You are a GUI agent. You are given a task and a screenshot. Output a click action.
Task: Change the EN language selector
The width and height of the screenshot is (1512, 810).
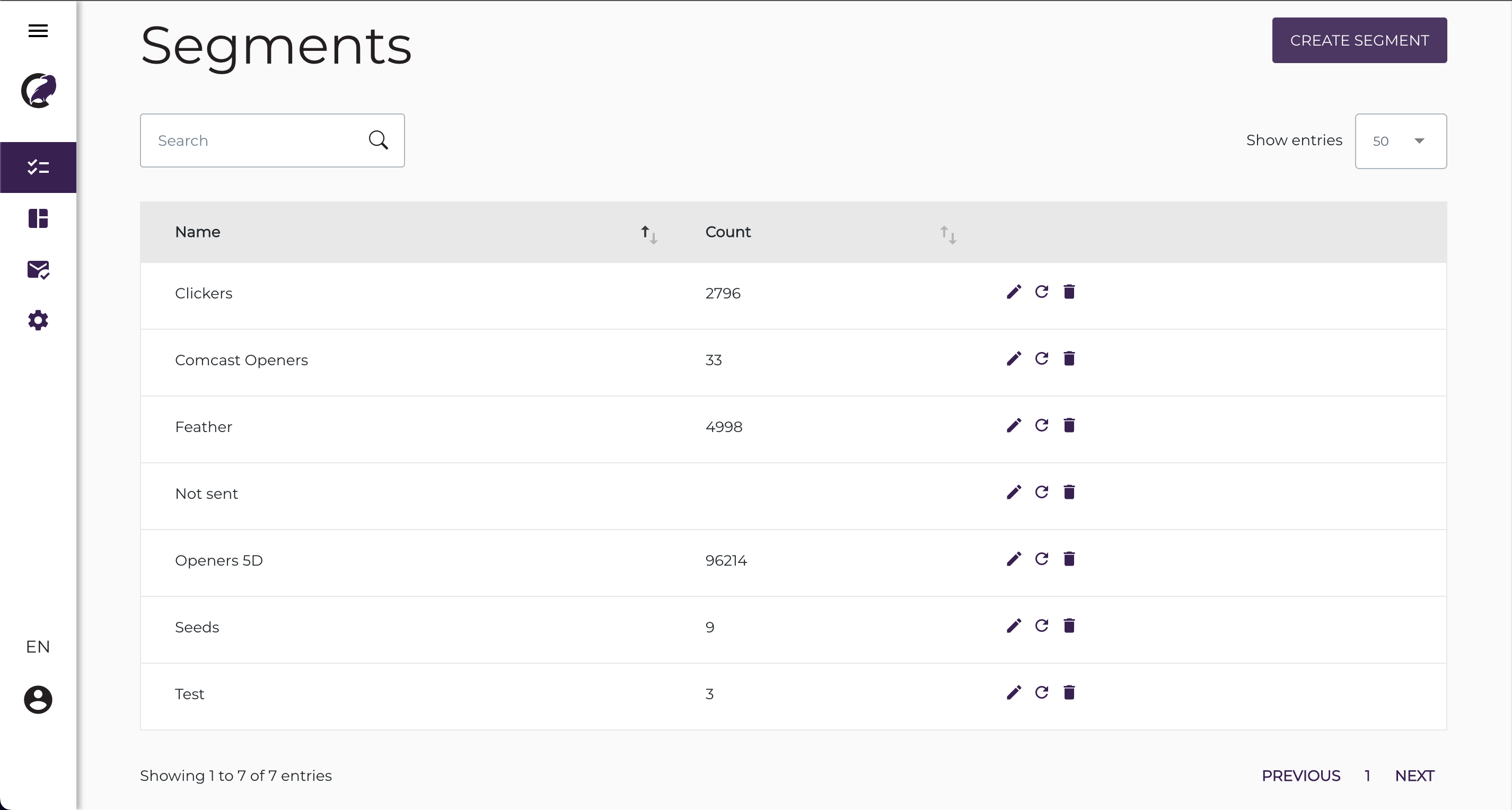point(38,647)
